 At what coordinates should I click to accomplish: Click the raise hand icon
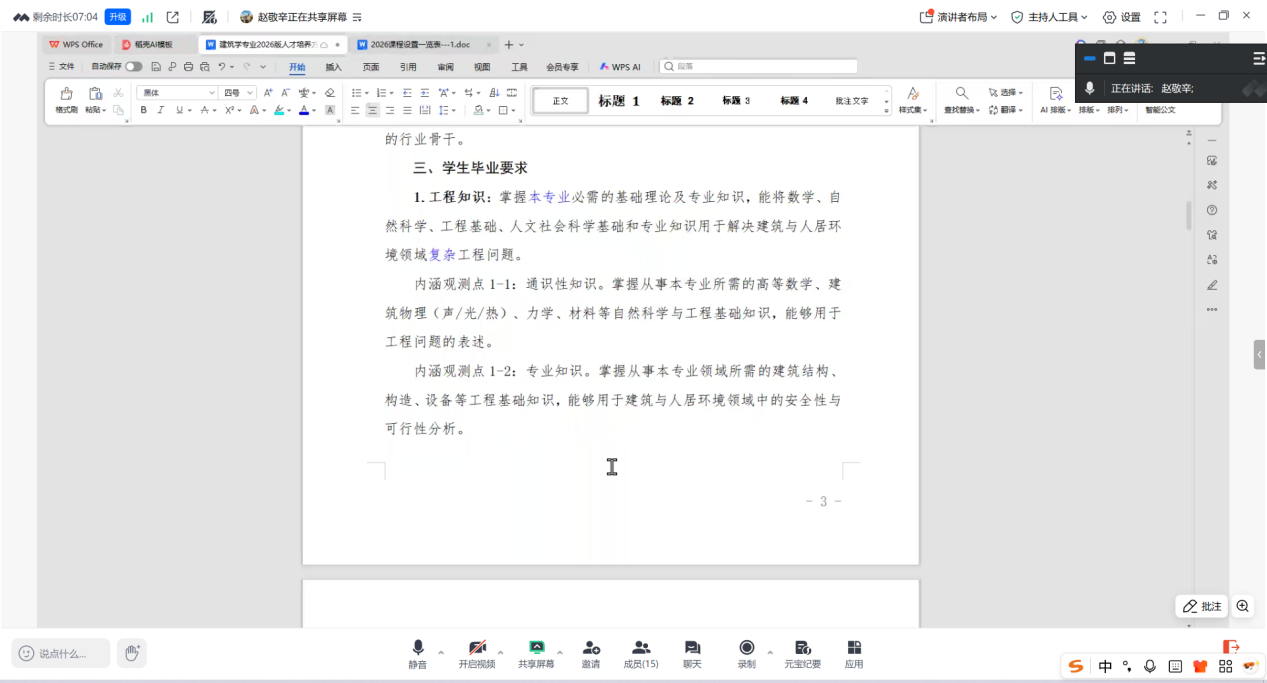pos(131,653)
